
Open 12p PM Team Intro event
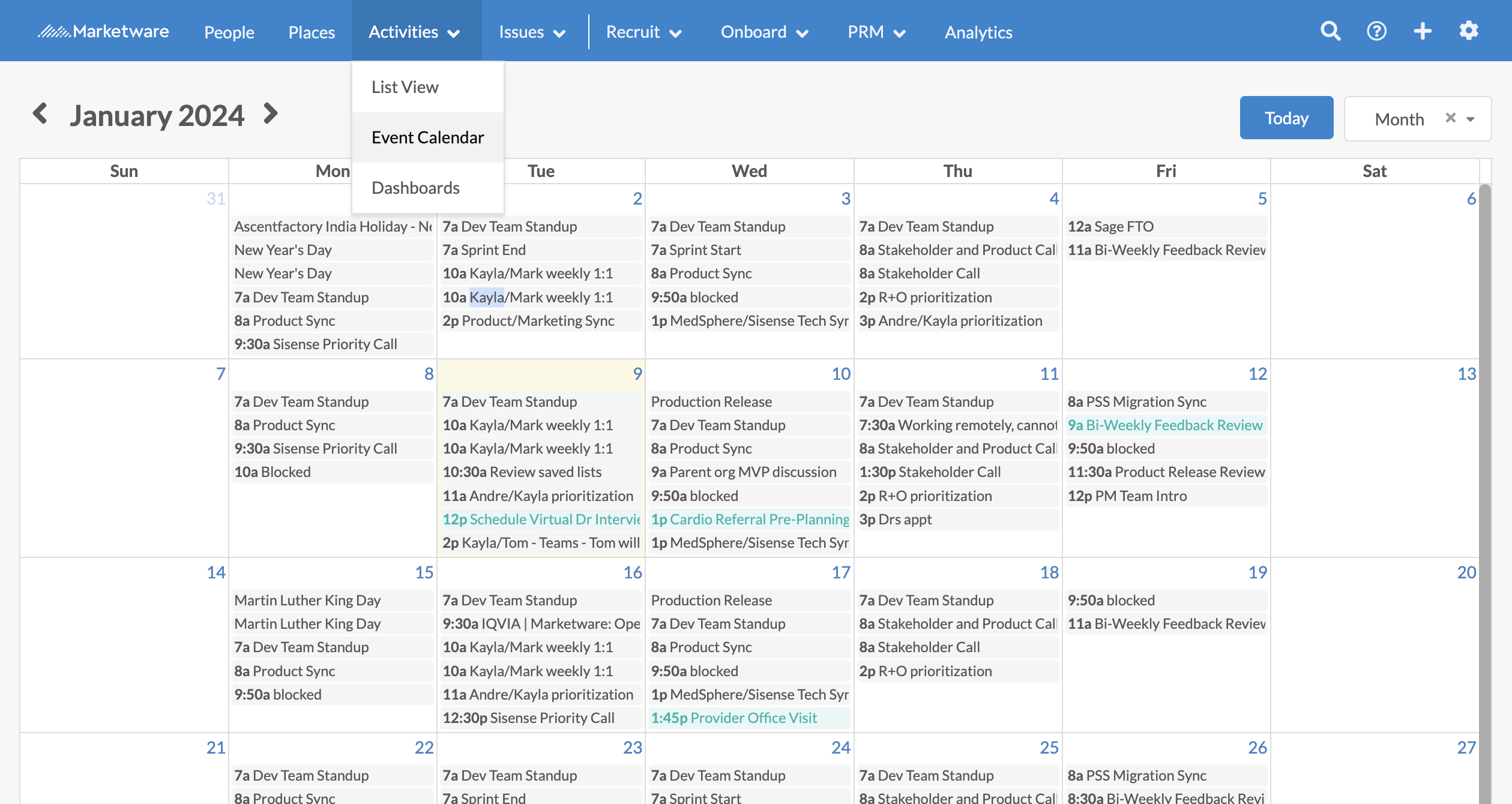coord(1166,496)
